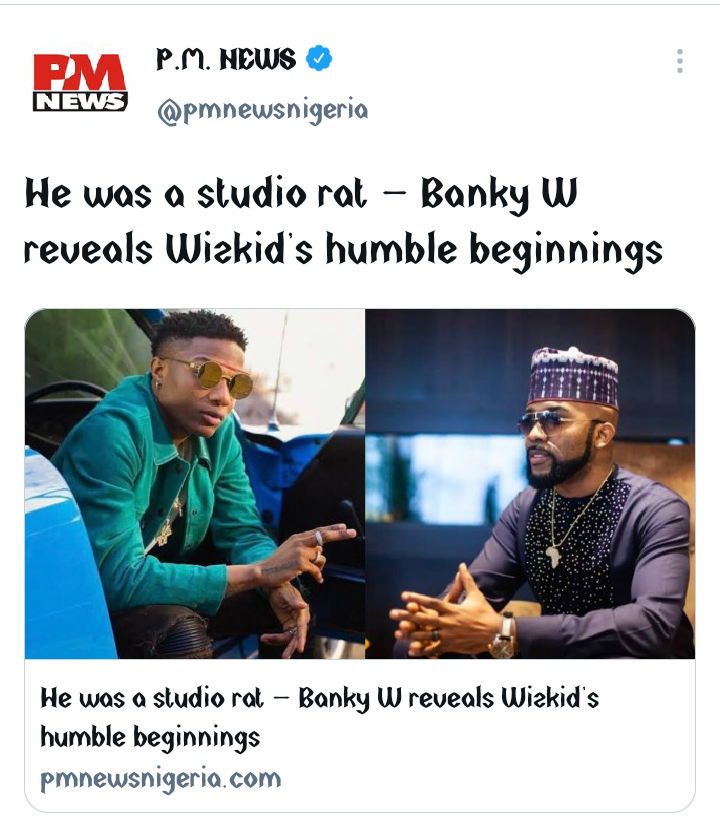
Task: Click "studio rat" in the tweet headline
Action: [x=282, y=193]
